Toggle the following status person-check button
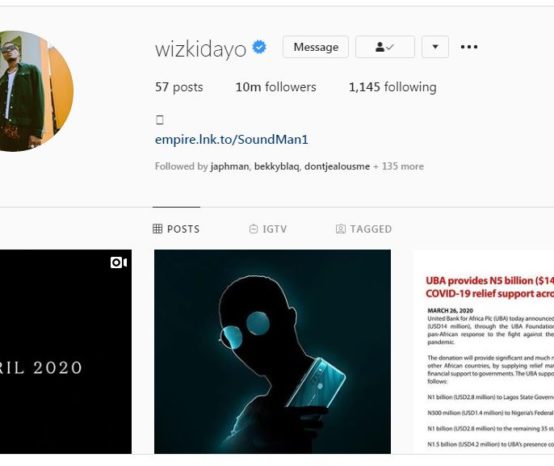 (x=385, y=47)
